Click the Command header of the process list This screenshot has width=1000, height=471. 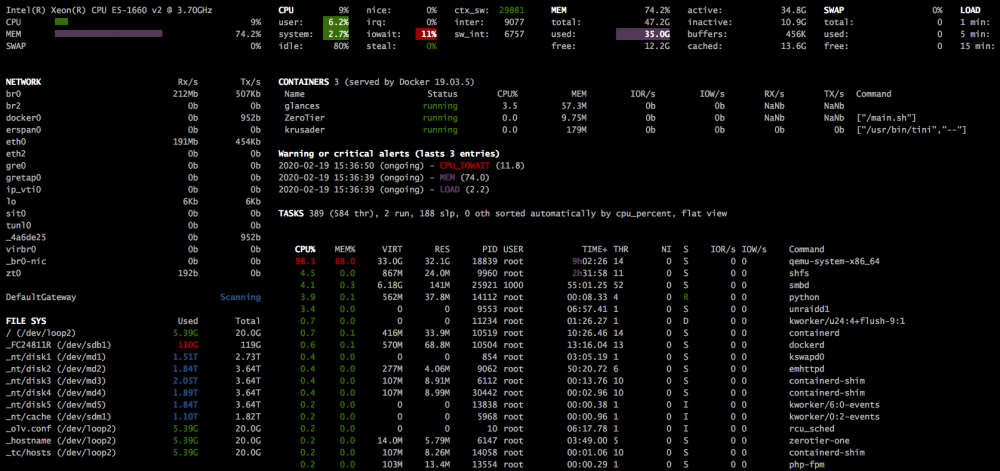pyautogui.click(x=807, y=249)
